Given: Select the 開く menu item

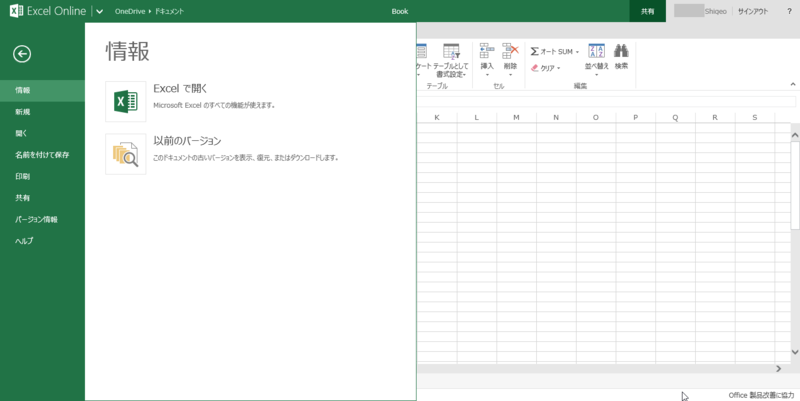Looking at the screenshot, I should pos(42,133).
